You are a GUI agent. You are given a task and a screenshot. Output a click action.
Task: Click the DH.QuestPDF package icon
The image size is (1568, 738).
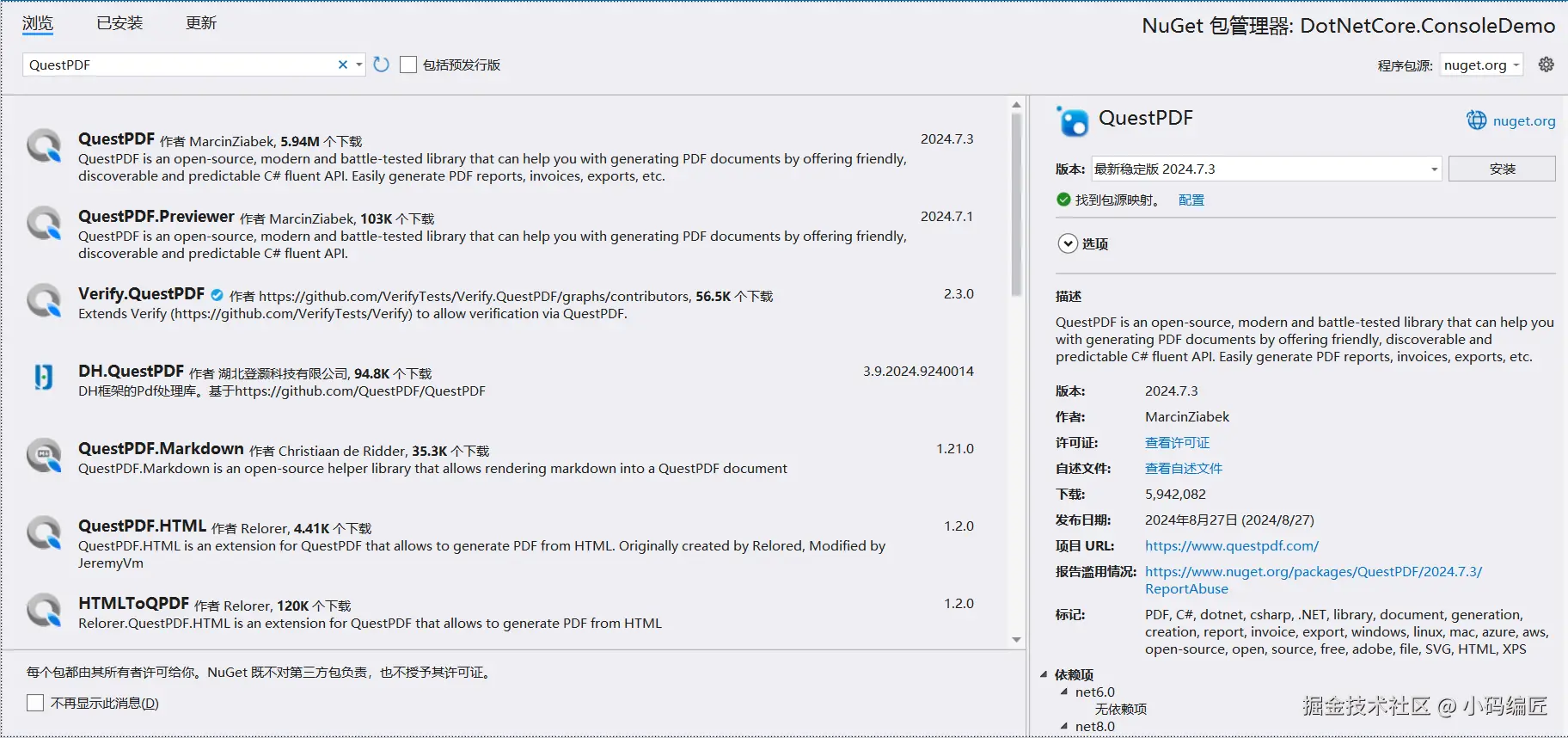click(44, 377)
